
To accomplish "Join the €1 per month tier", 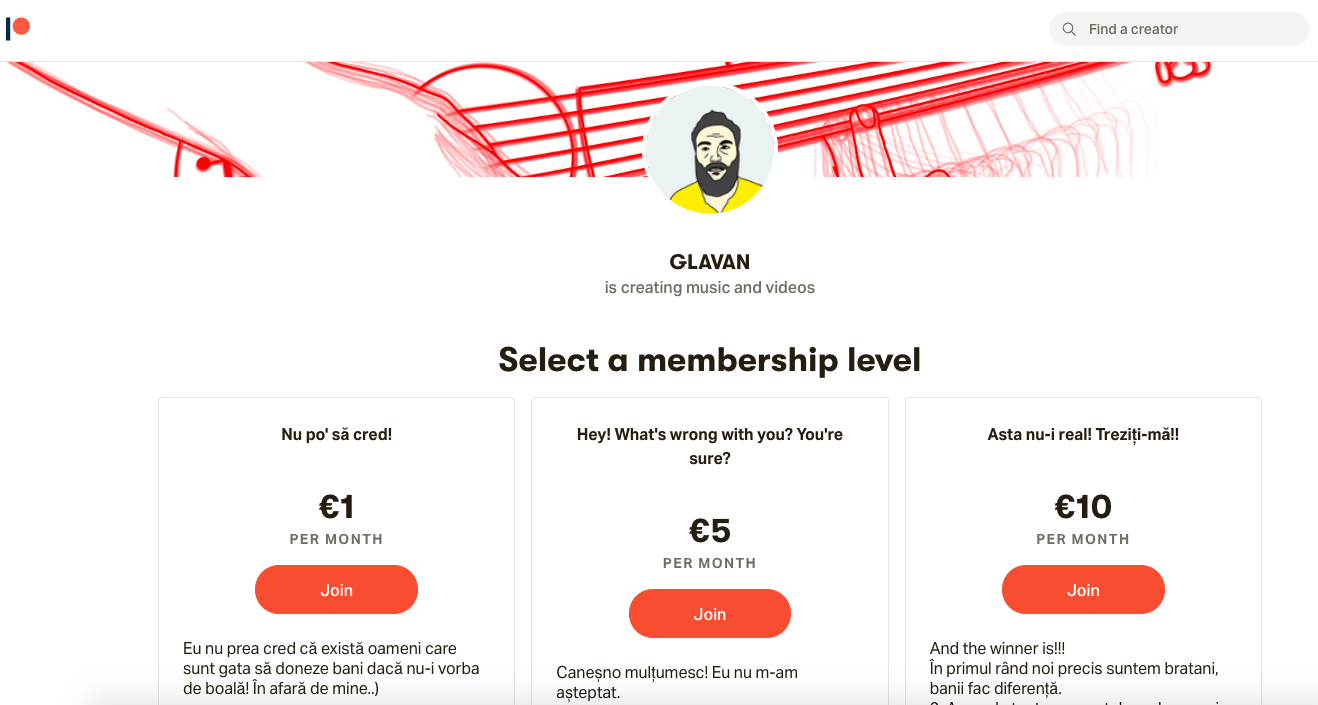I will (336, 590).
